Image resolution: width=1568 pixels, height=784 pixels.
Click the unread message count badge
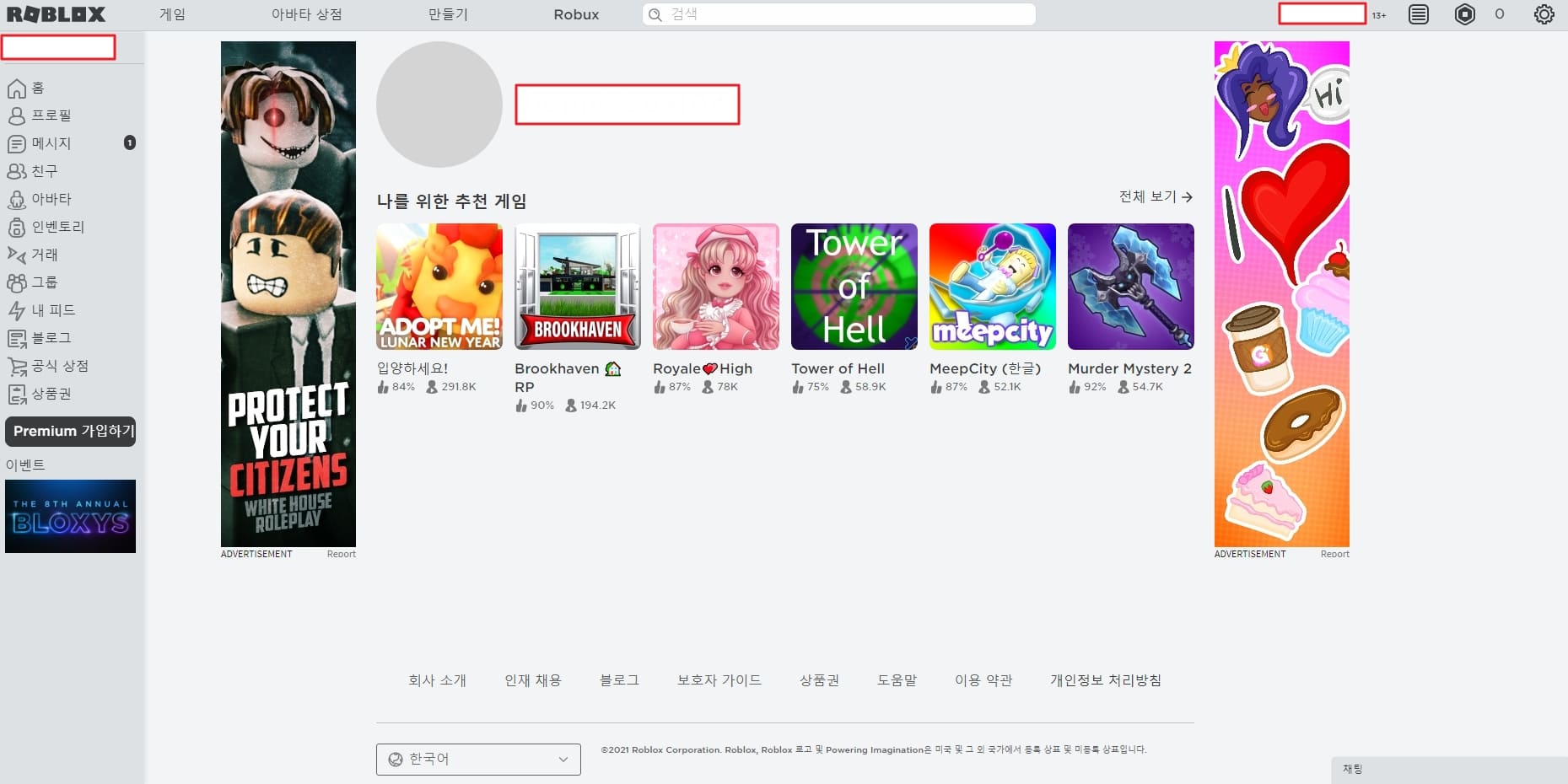pyautogui.click(x=129, y=142)
